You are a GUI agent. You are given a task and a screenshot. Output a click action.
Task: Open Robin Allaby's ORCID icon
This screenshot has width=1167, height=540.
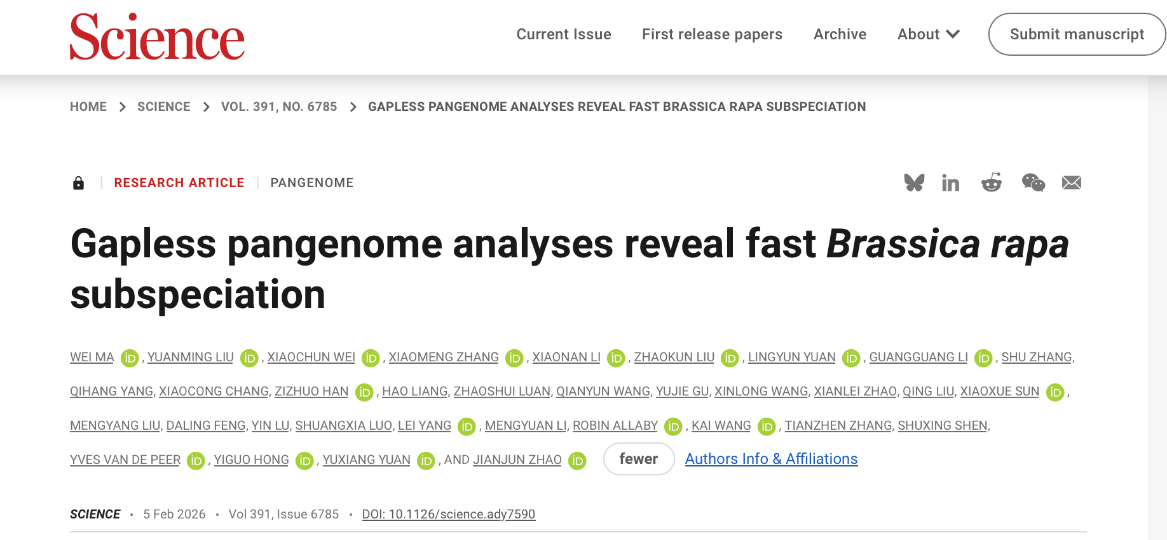(x=674, y=426)
